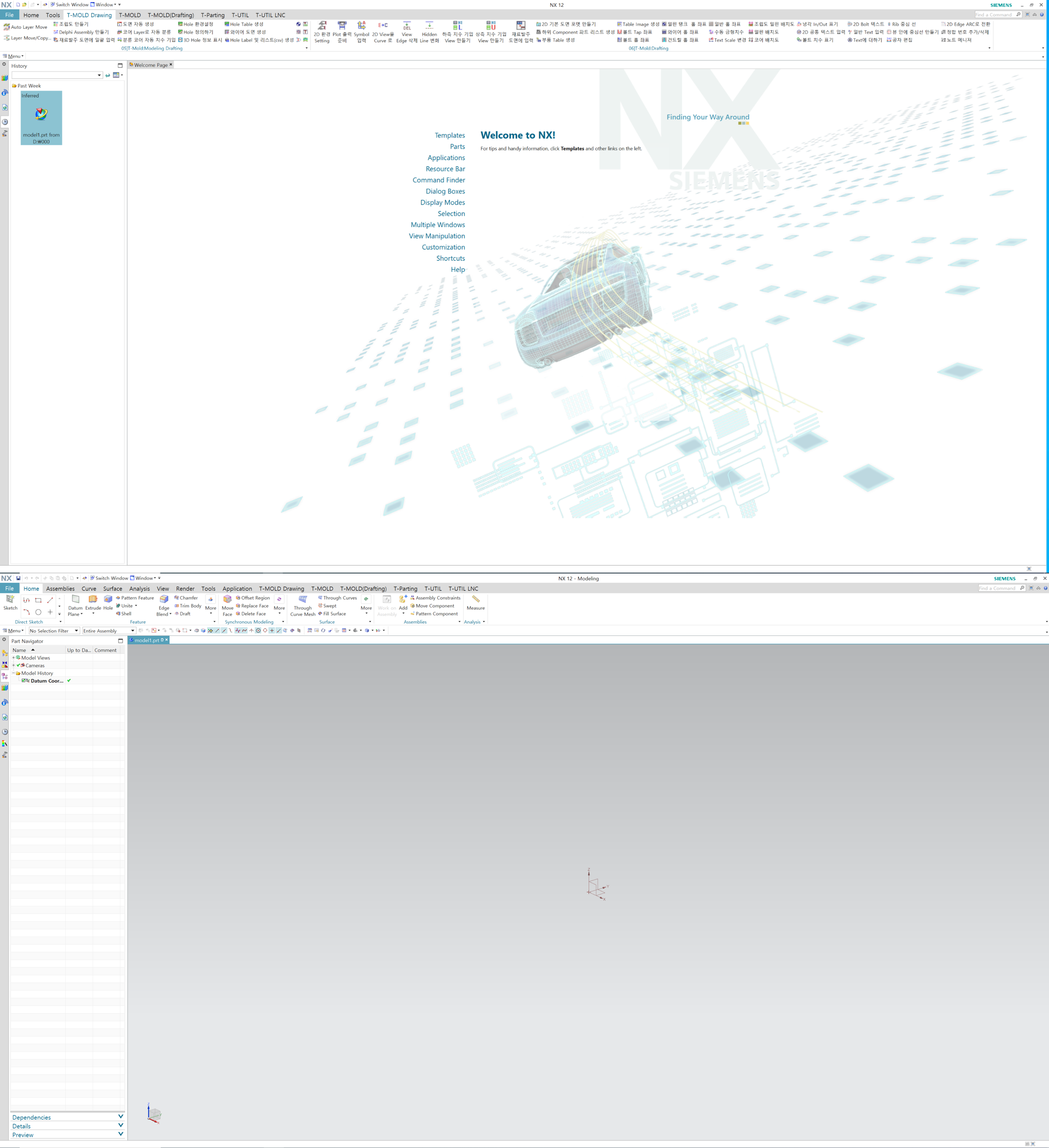Viewport: 1049px width, 1148px height.
Task: Click the Templates link in Welcome page
Action: click(x=449, y=135)
